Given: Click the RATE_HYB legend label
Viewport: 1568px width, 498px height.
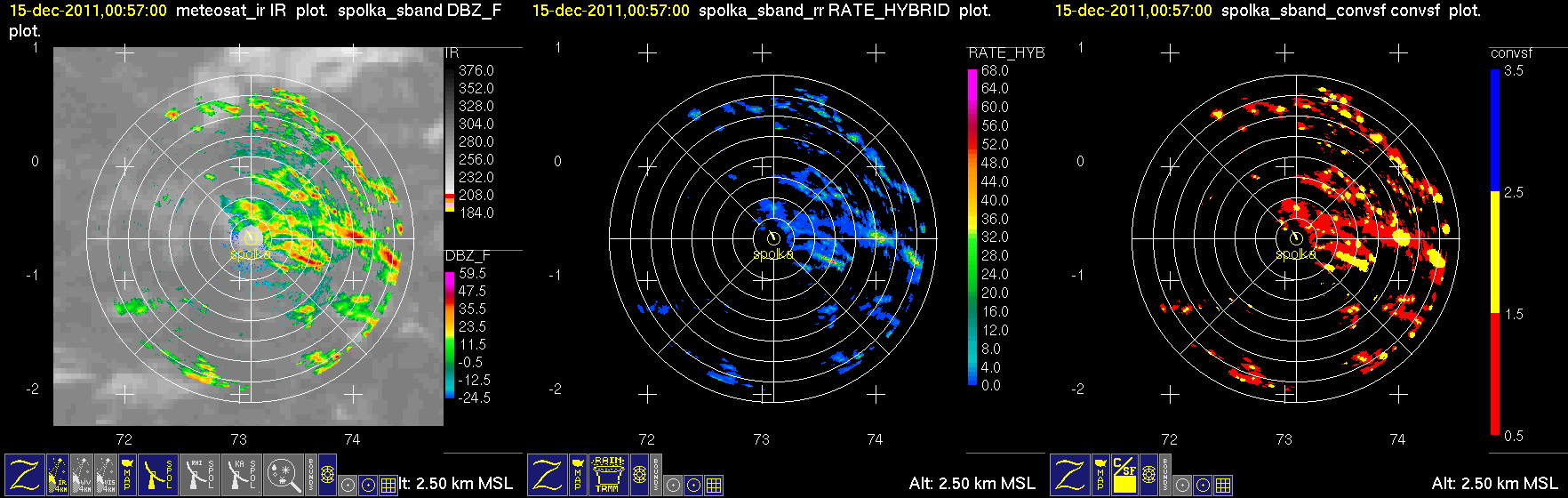Looking at the screenshot, I should click(x=1006, y=53).
